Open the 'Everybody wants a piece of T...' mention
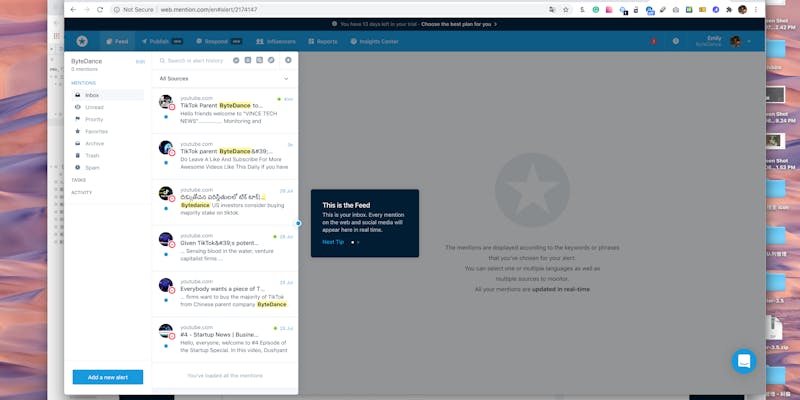Viewport: 800px width, 400px height. (224, 294)
